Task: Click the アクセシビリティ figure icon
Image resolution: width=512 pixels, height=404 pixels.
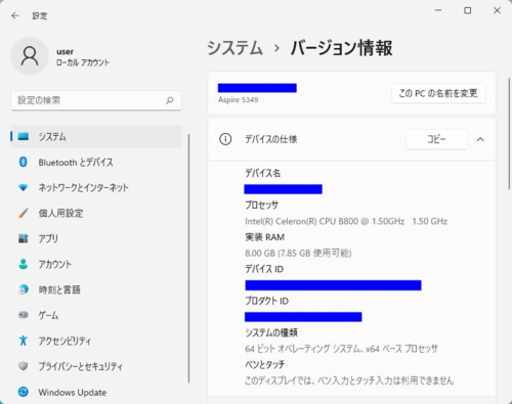Action: pyautogui.click(x=23, y=340)
